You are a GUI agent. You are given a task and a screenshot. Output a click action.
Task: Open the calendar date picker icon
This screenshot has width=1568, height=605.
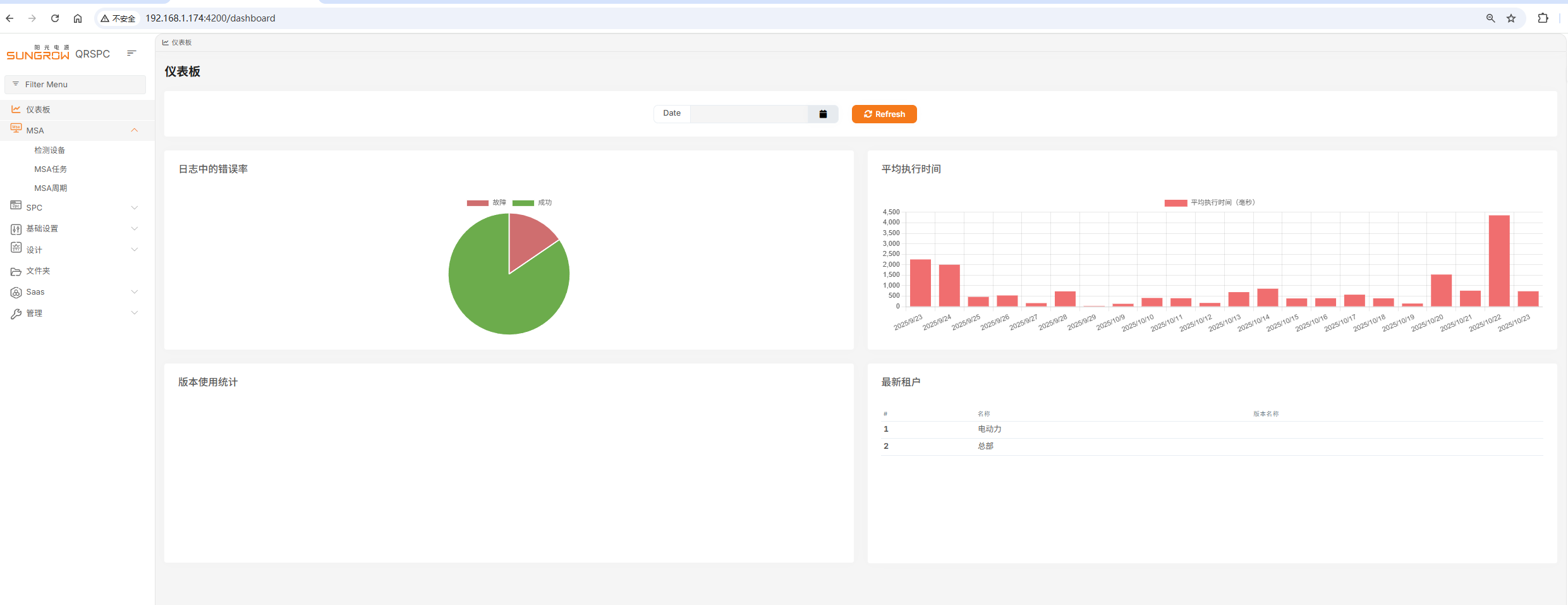823,114
